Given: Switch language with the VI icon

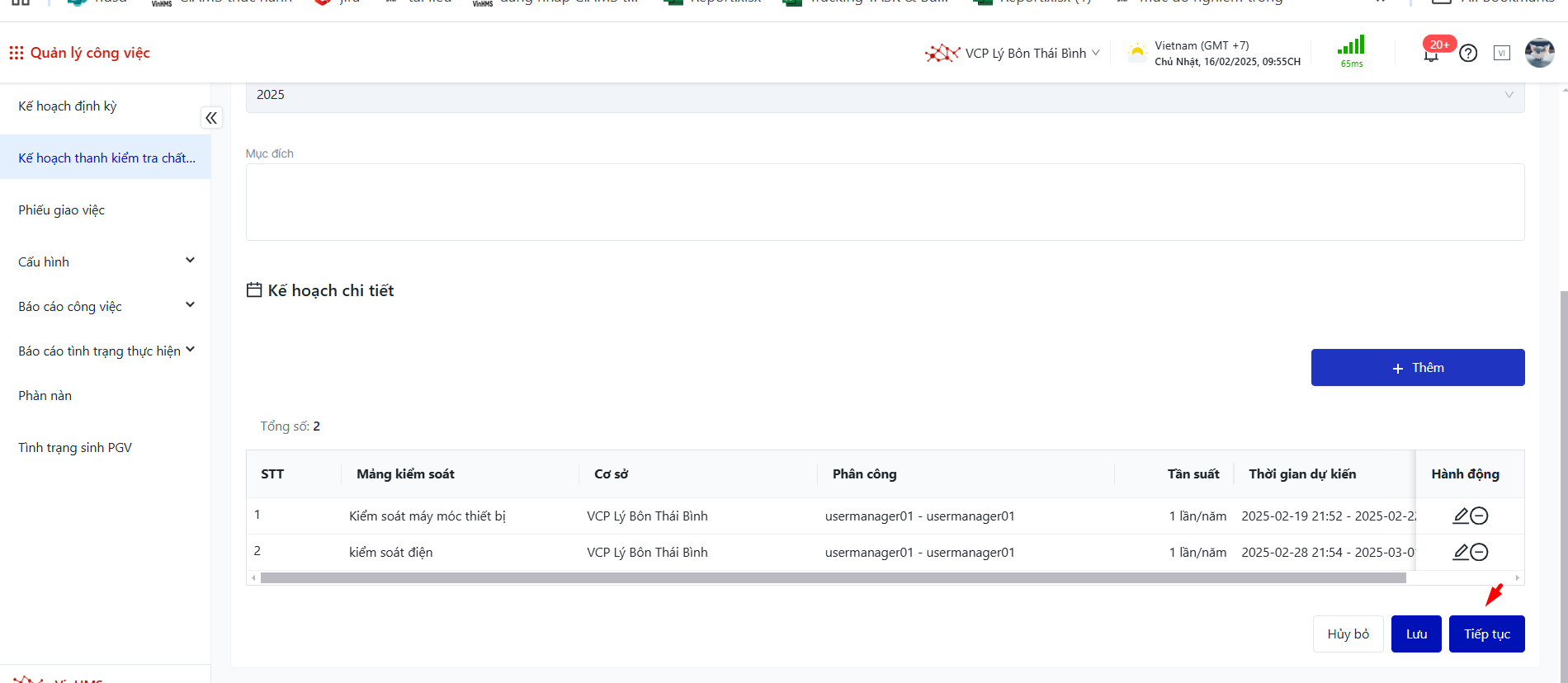Looking at the screenshot, I should point(1502,53).
